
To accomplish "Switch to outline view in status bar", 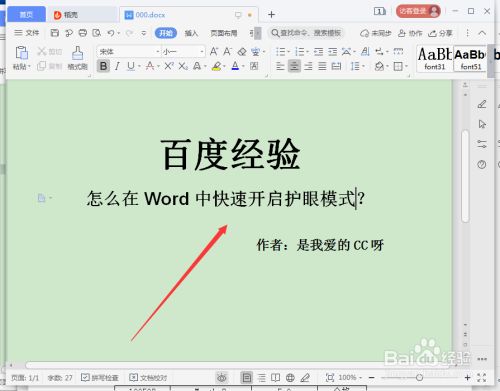I will click(x=262, y=377).
